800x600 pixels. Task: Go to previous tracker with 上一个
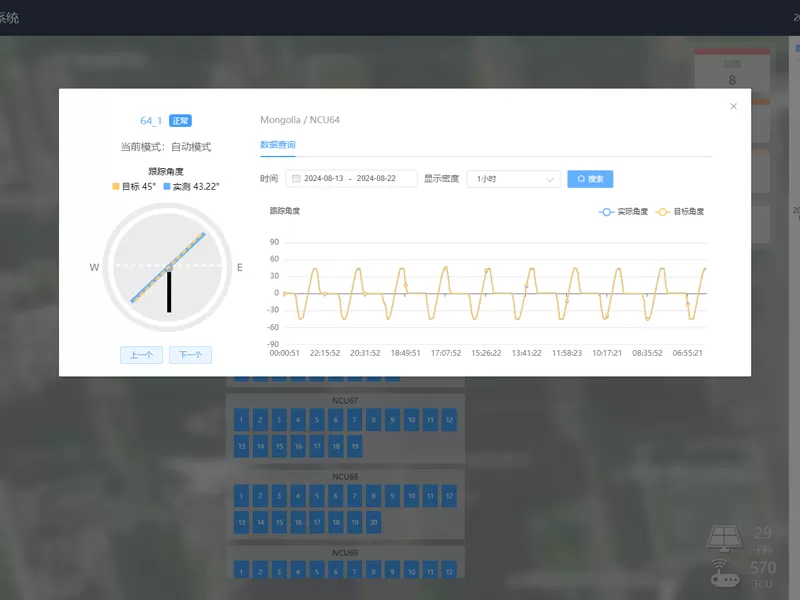point(141,355)
